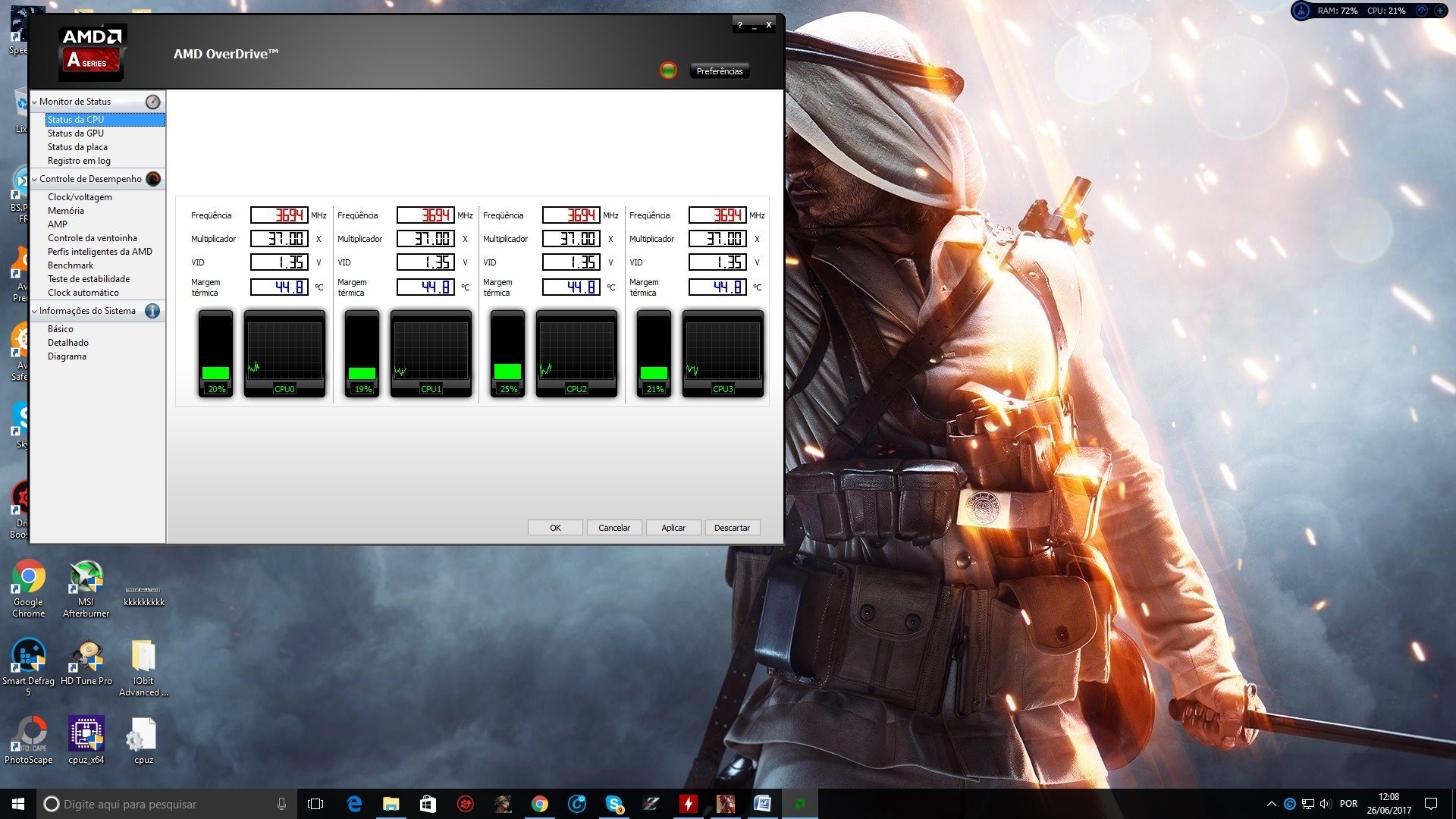
Task: Select MSI Afterburner desktop icon
Action: coord(86,589)
